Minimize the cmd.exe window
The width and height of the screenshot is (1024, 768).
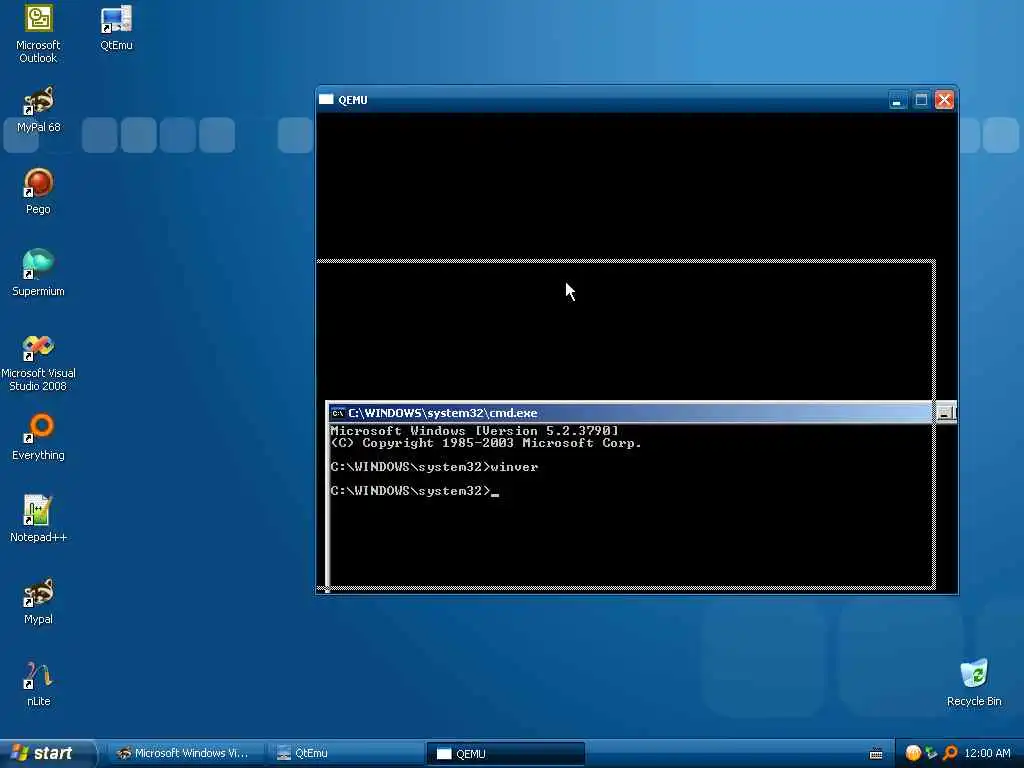pos(944,413)
